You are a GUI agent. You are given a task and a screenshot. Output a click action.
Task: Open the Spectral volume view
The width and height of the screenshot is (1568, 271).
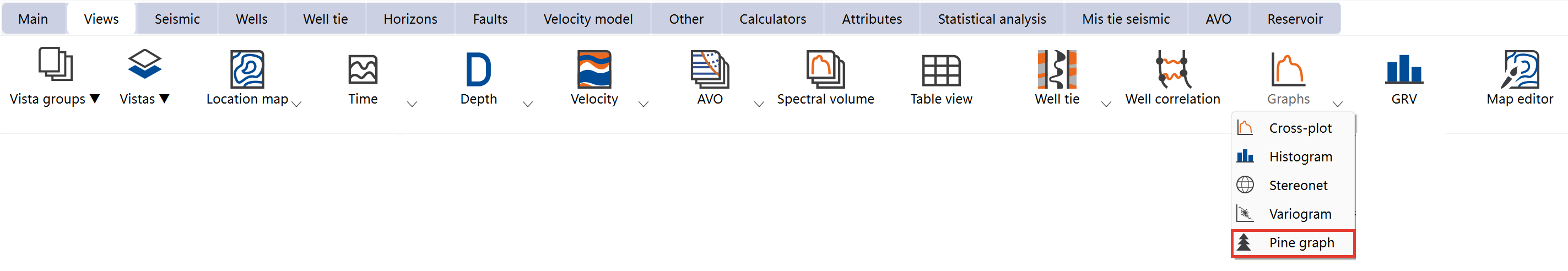click(825, 70)
